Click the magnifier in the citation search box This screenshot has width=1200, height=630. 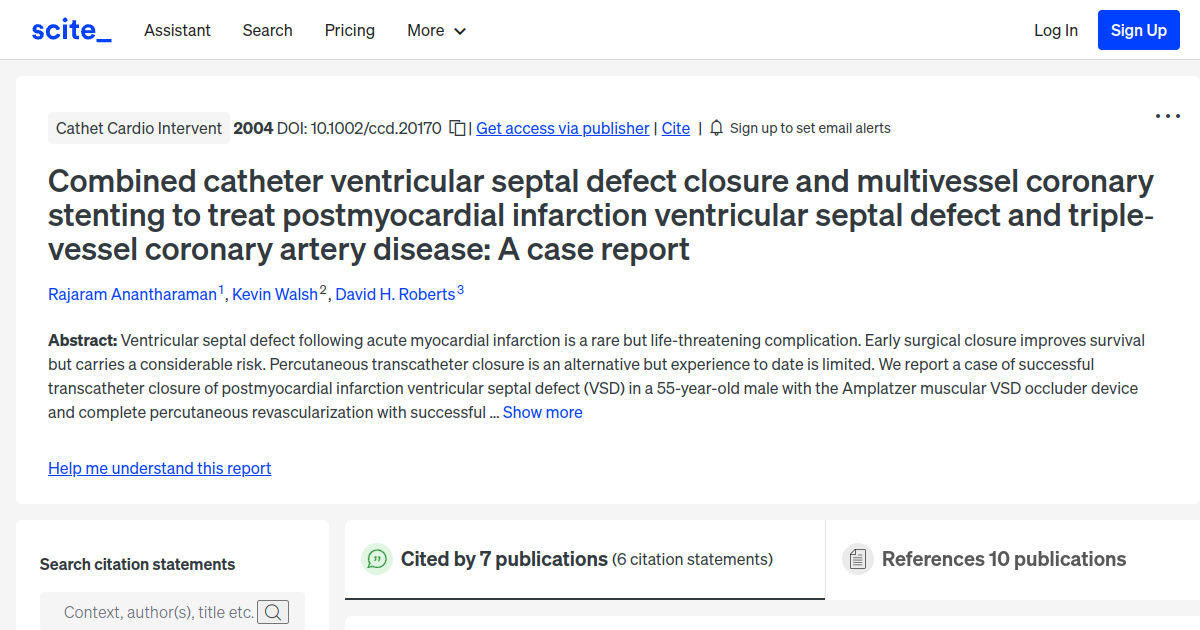pyautogui.click(x=273, y=611)
